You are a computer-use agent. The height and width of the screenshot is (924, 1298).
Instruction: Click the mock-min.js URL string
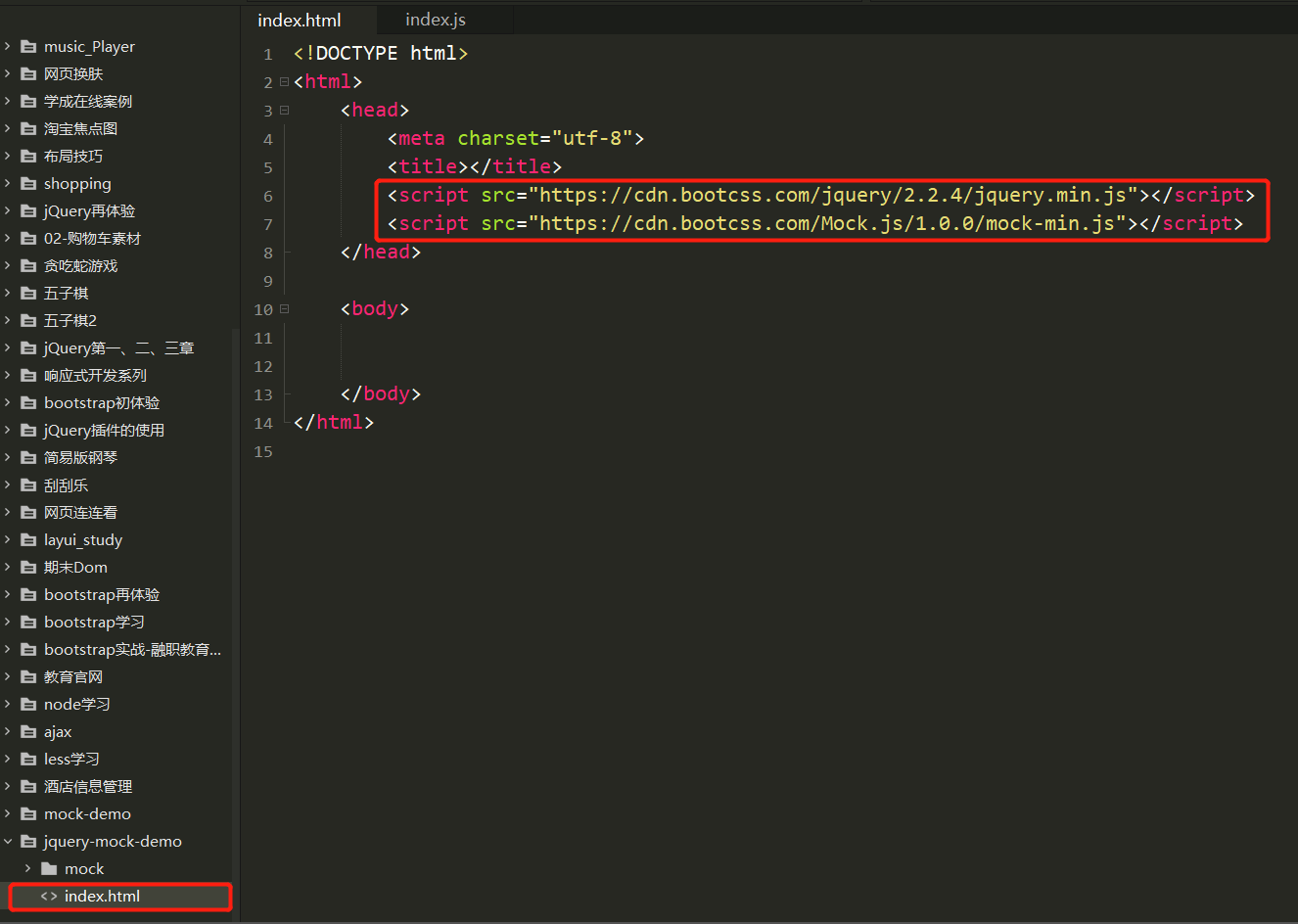(827, 223)
